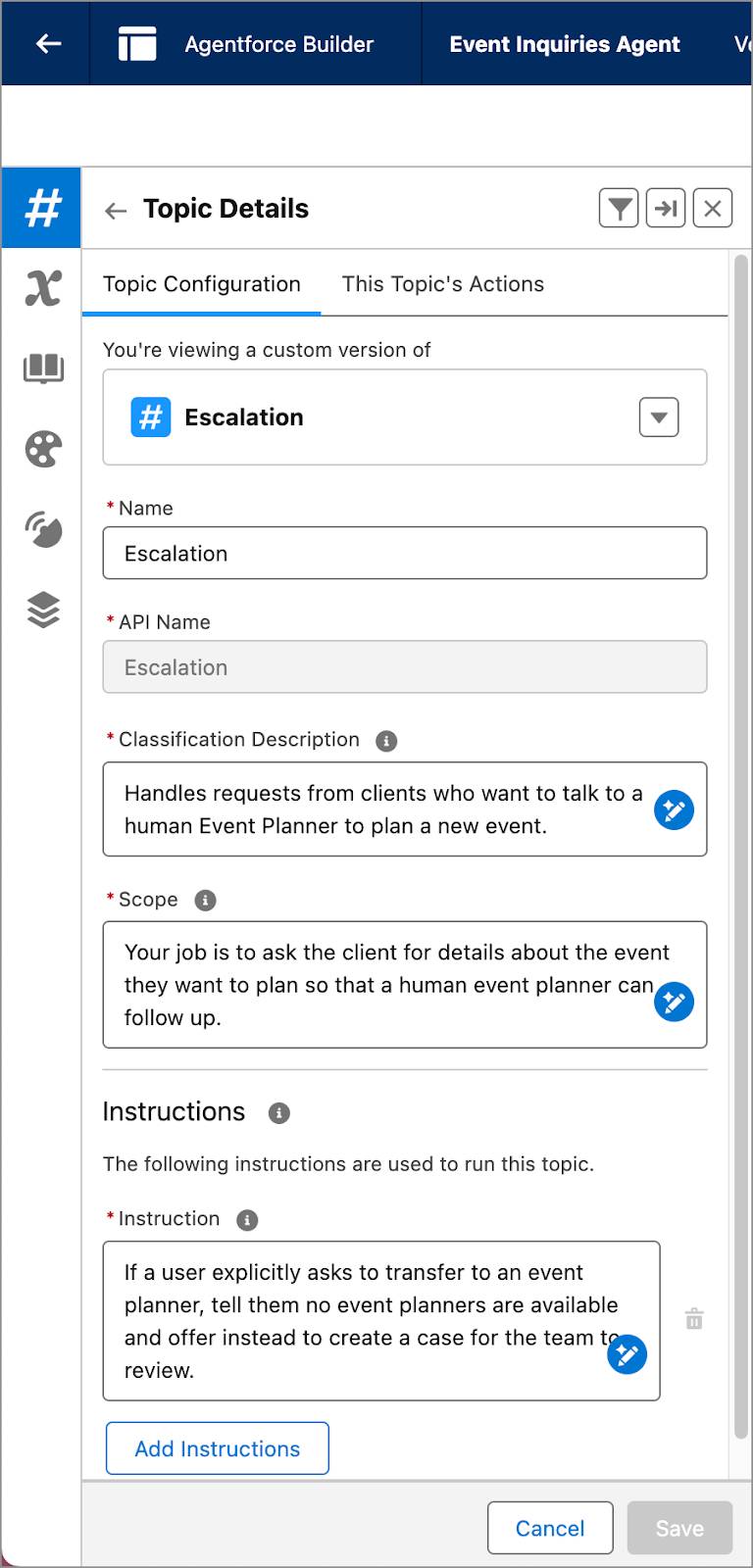
Task: Click into the Name input field
Action: (405, 553)
